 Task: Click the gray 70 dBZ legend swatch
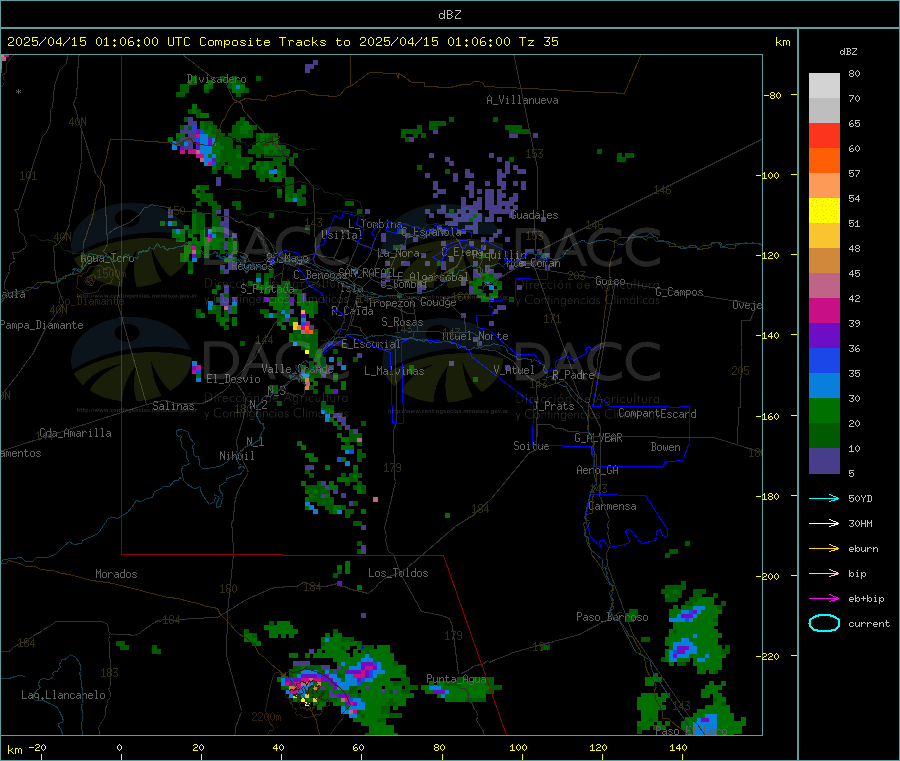click(824, 111)
